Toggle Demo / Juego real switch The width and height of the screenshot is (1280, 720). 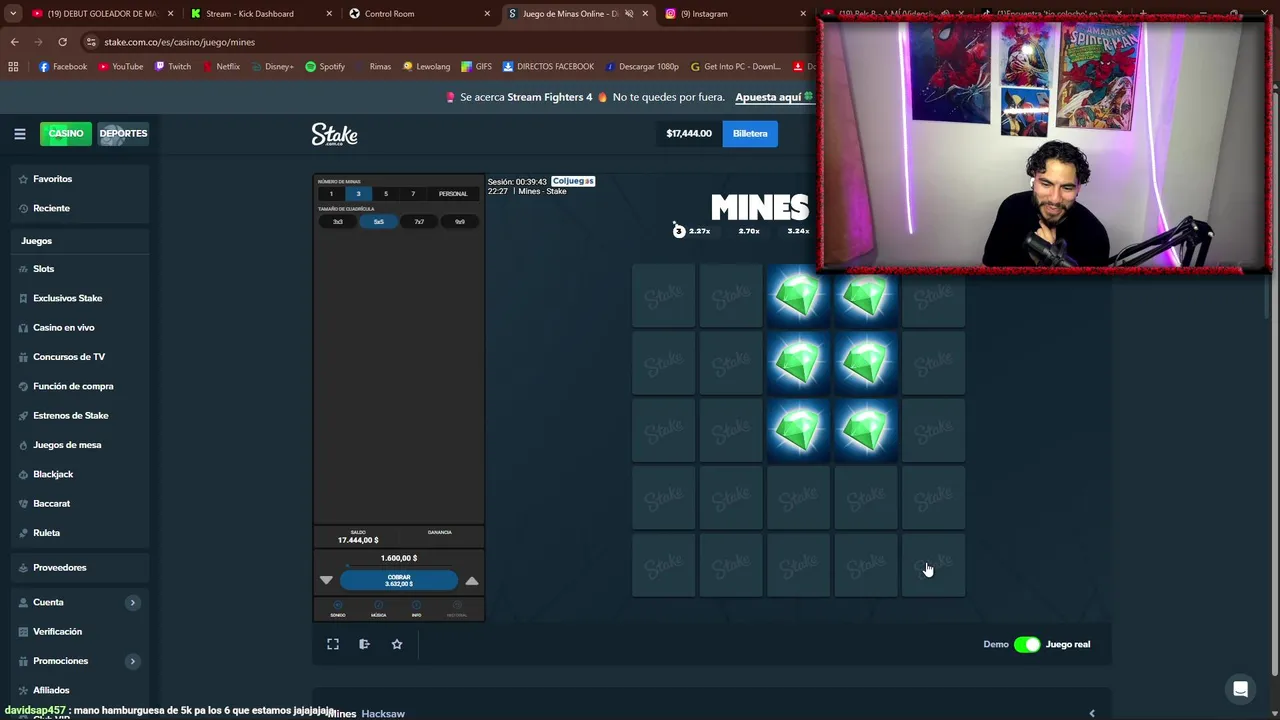click(1027, 644)
